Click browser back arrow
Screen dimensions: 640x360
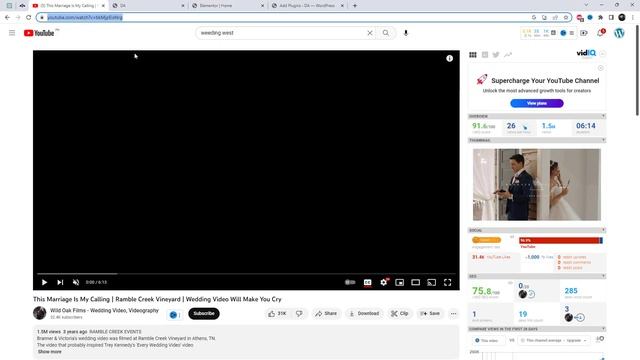point(7,17)
